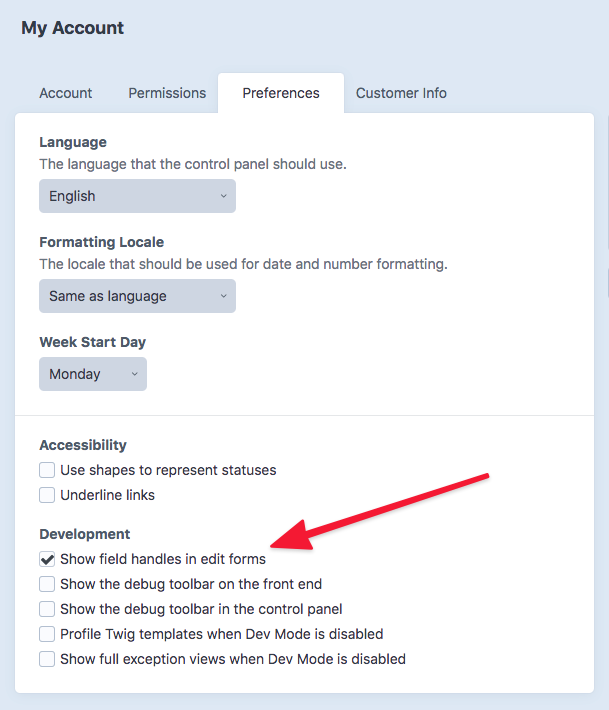The height and width of the screenshot is (710, 609).
Task: Expand the 'Same as language' locale dropdown
Action: pos(137,296)
